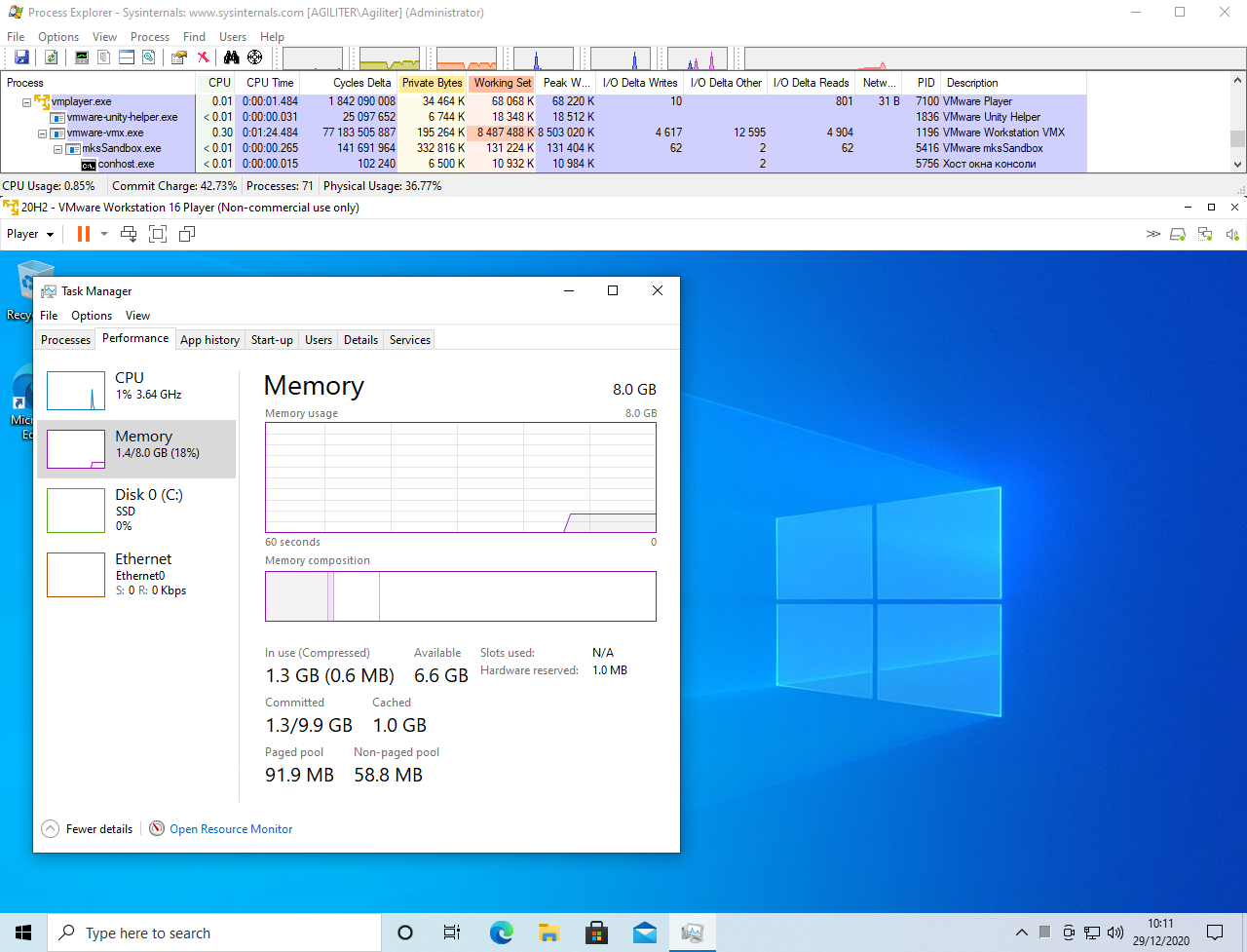Click the taskbar clock showing 10:11
Screen dimensions: 1247x952
click(x=1160, y=933)
